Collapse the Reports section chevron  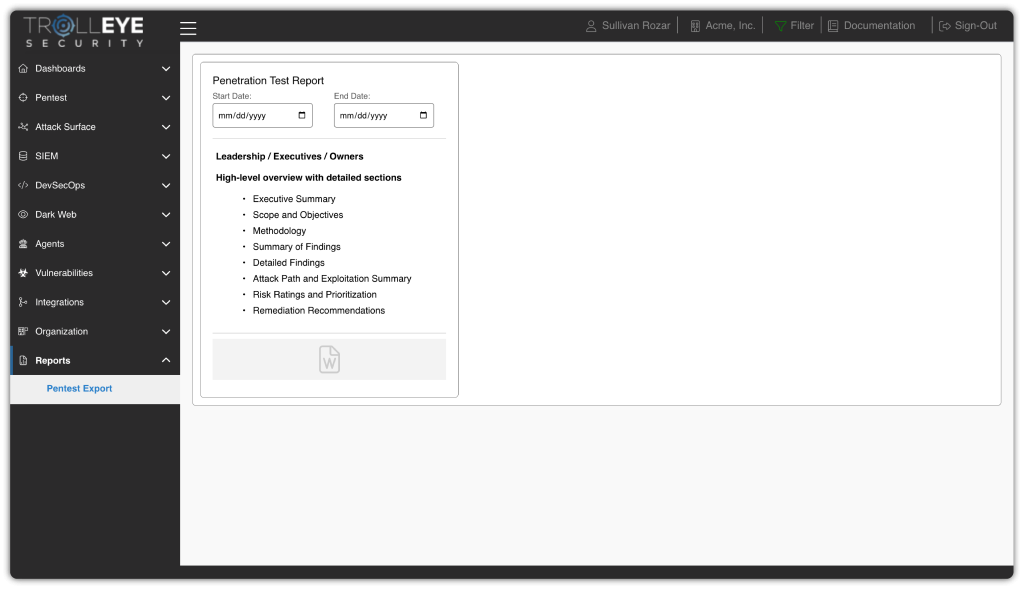166,361
